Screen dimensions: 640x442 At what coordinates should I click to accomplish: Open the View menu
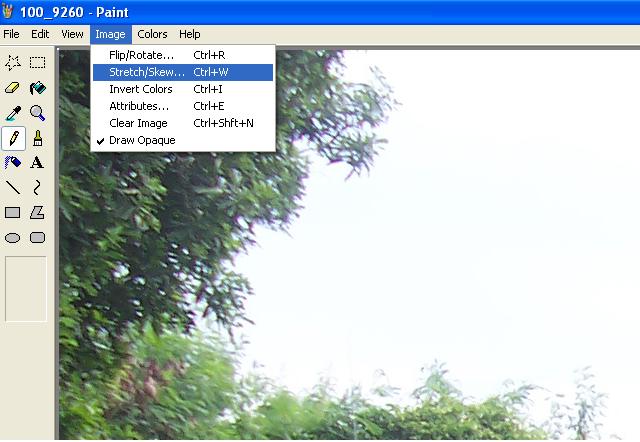click(x=72, y=34)
